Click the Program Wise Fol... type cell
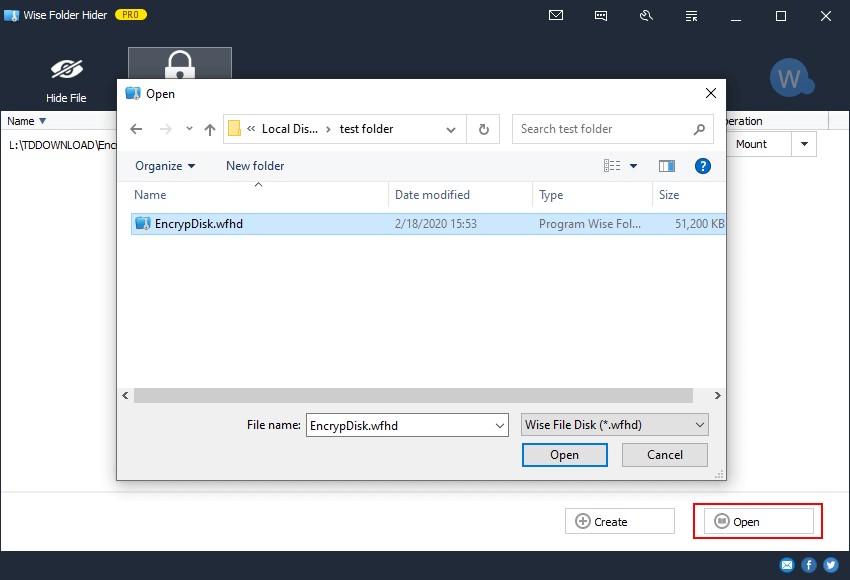 click(590, 224)
